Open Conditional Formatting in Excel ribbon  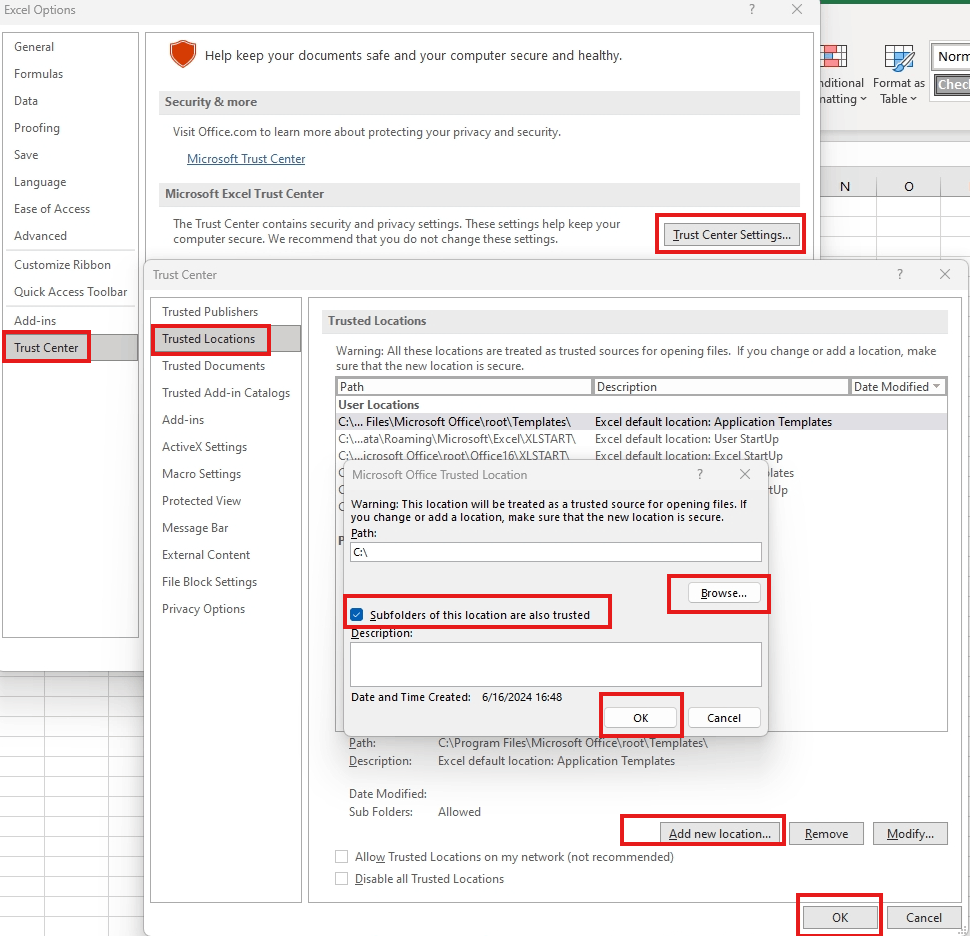pos(842,75)
